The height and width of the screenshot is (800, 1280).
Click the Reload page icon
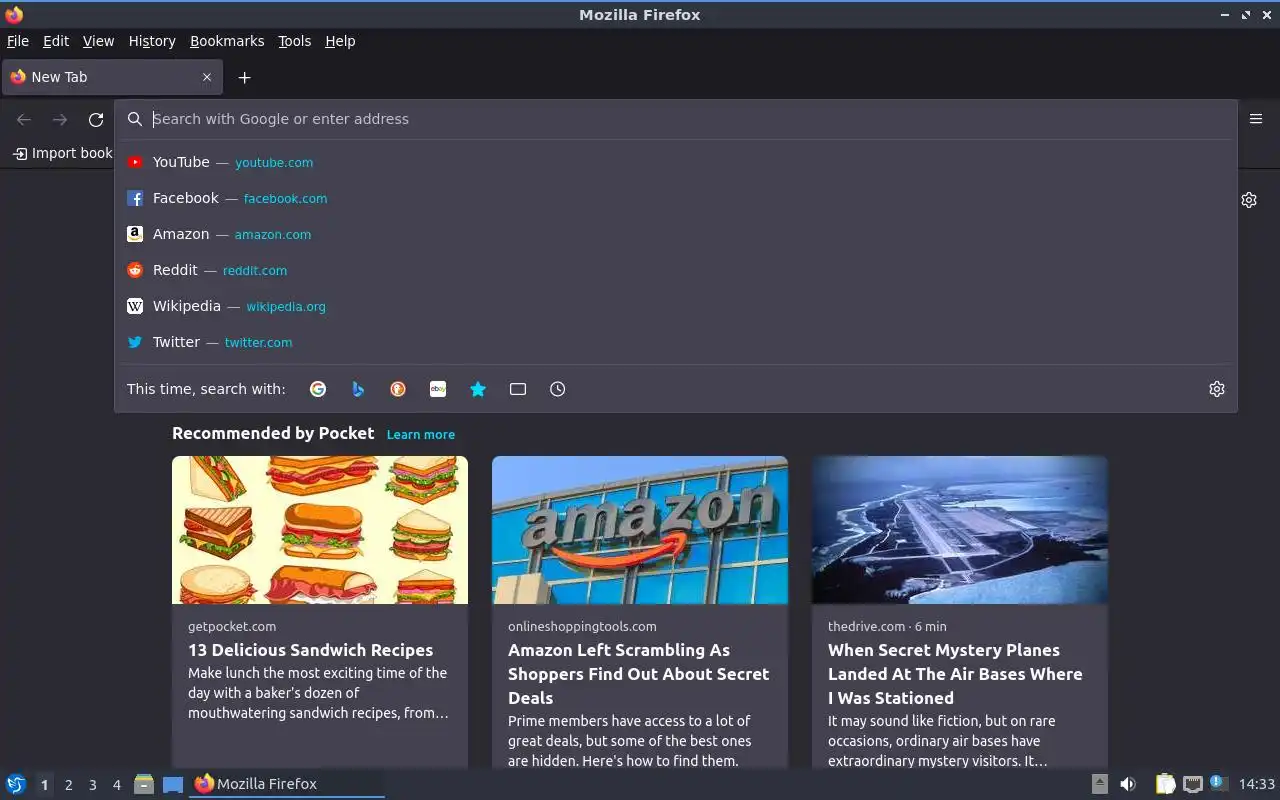coord(96,120)
